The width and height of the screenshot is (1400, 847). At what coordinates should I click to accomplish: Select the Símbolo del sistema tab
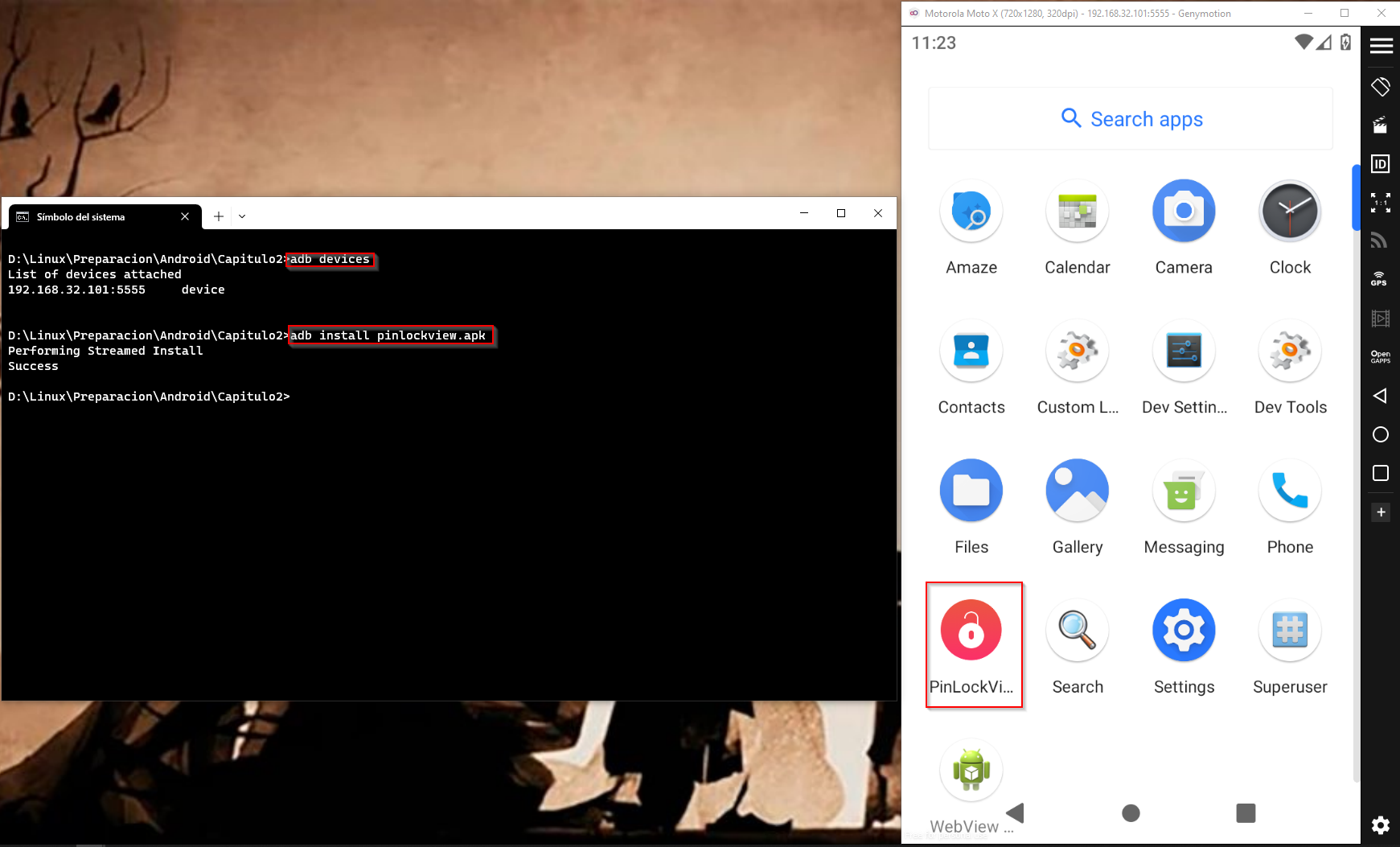[105, 217]
